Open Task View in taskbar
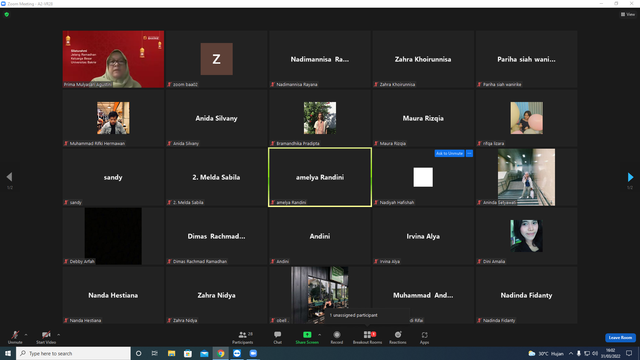The image size is (640, 360). (x=155, y=353)
